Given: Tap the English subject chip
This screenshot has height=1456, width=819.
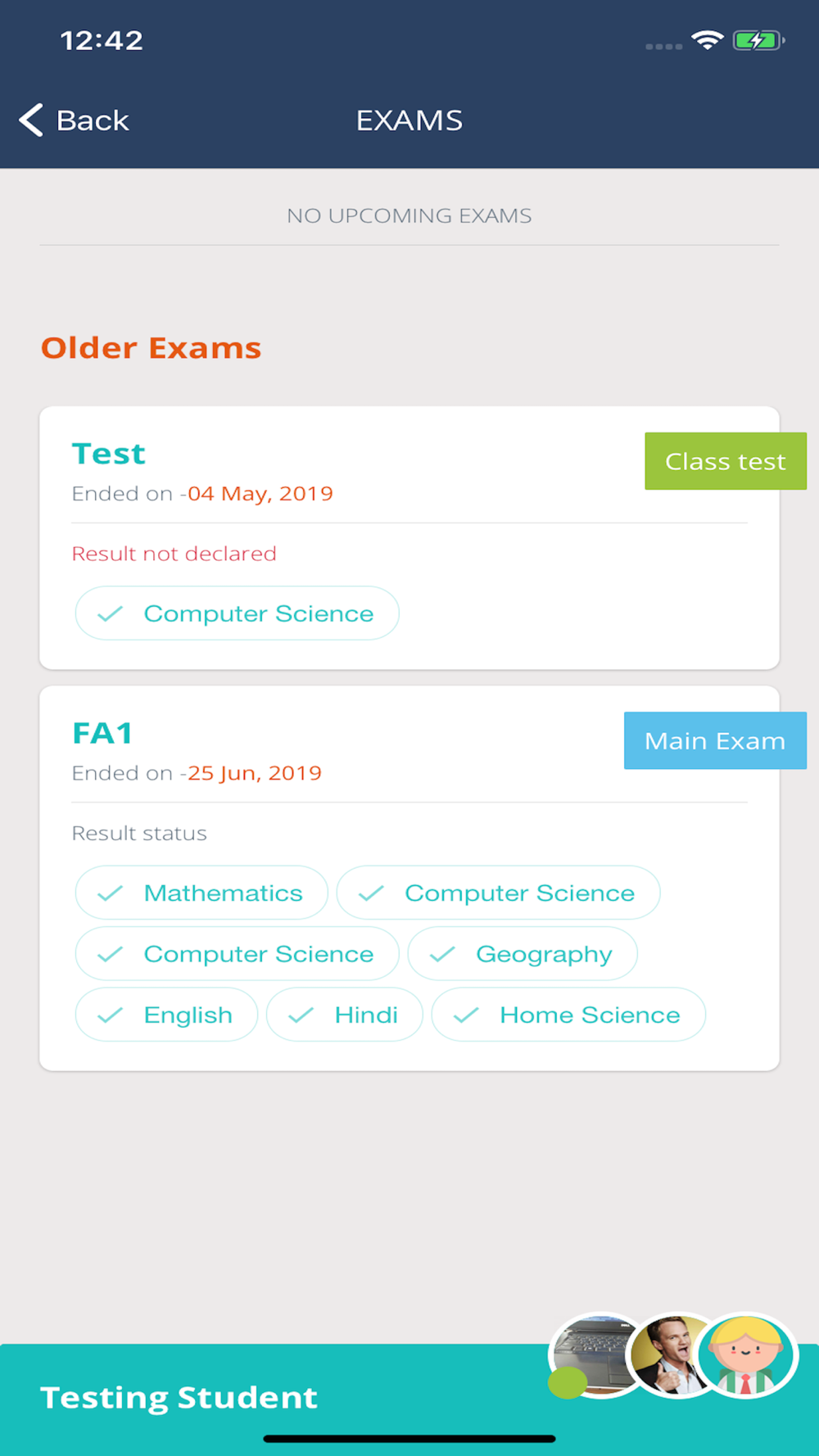Looking at the screenshot, I should (166, 1015).
